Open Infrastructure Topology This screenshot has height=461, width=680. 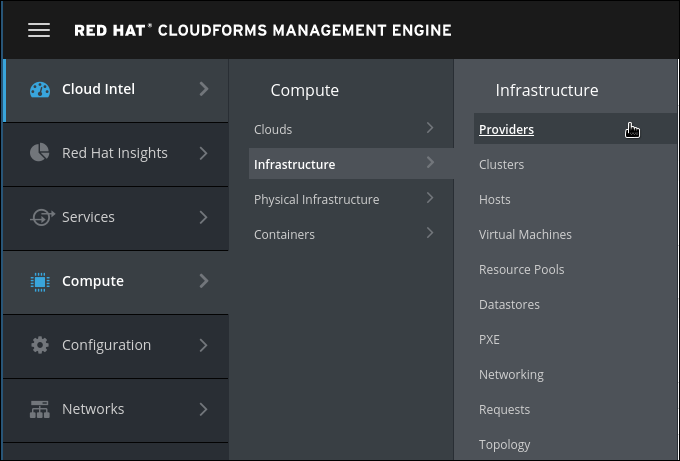point(504,445)
